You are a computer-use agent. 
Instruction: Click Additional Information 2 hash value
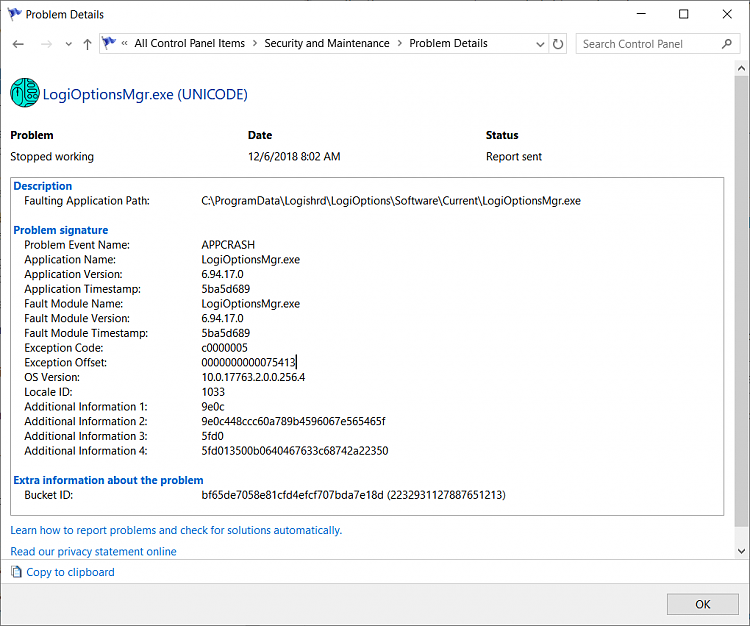[293, 421]
